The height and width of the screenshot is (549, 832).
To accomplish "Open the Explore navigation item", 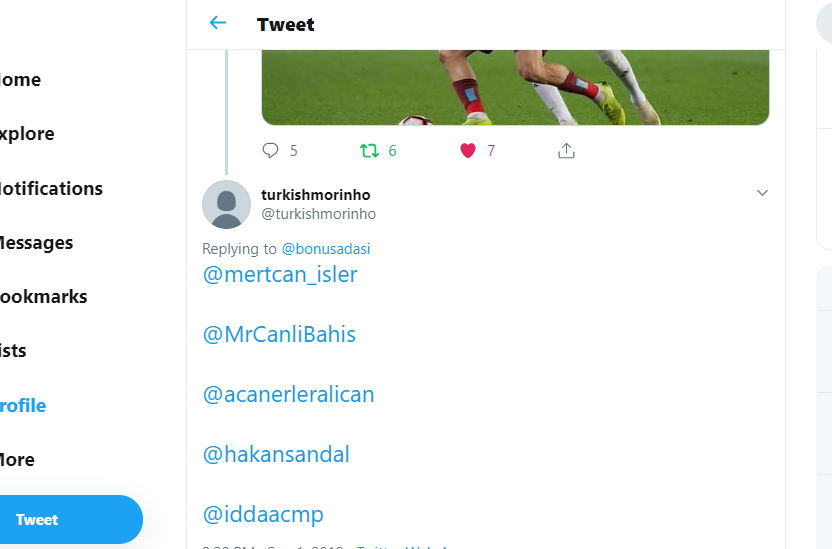I will pos(27,134).
